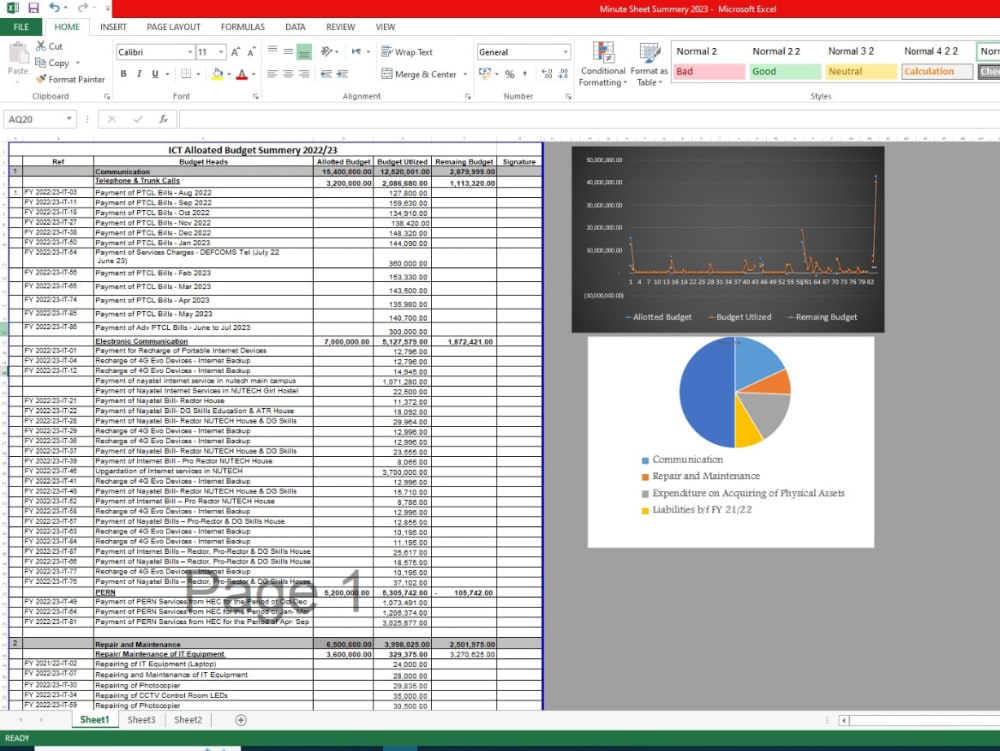This screenshot has height=751, width=1000.
Task: Increase indent in Alignment group
Action: 342,74
